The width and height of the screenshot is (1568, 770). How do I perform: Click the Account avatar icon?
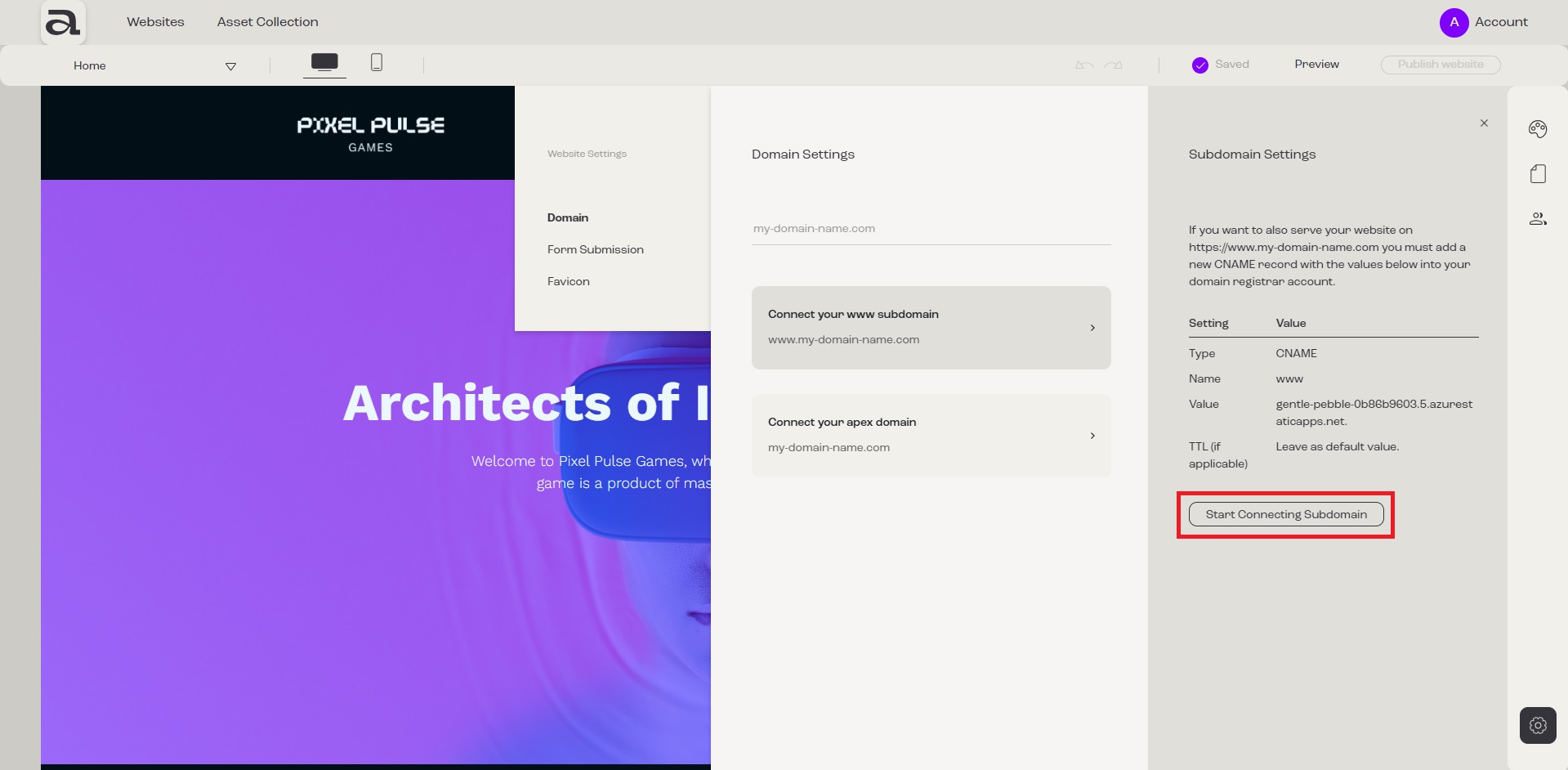coord(1454,22)
